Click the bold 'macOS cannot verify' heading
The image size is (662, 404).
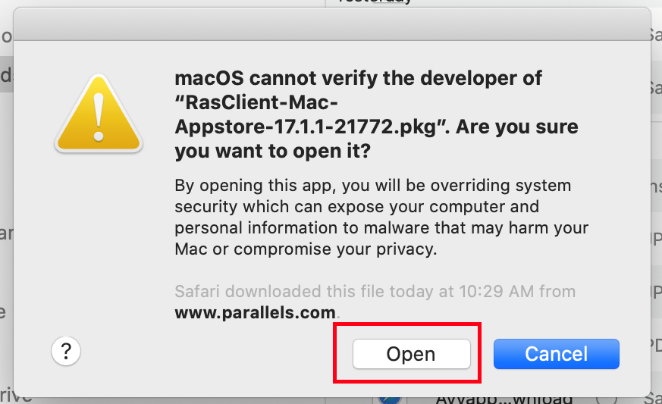point(358,78)
